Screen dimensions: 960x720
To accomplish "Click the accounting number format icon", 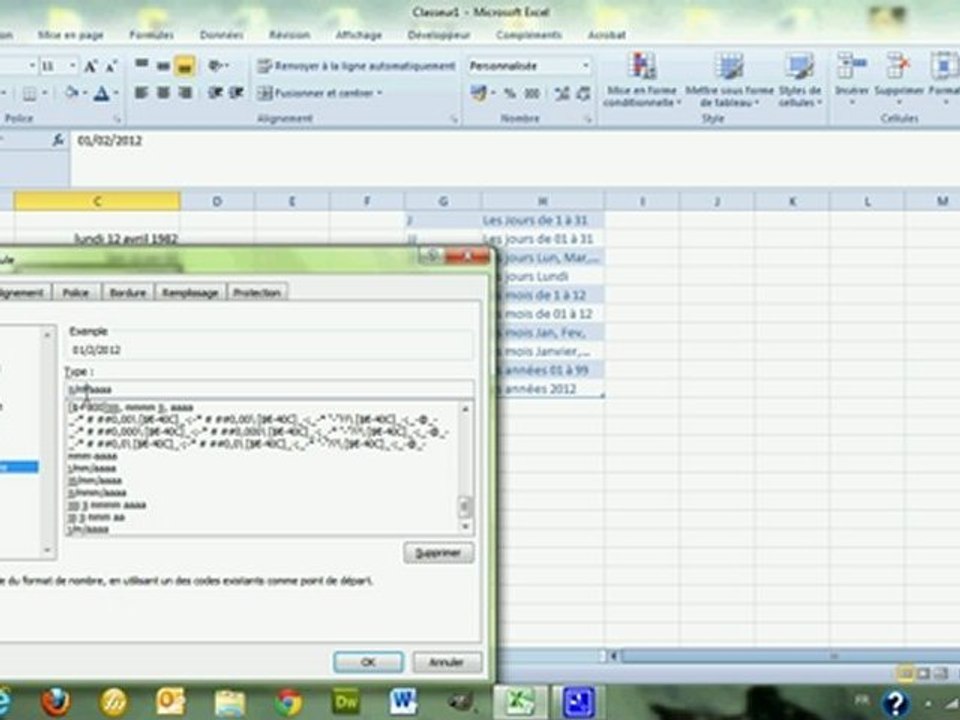I will pos(479,93).
